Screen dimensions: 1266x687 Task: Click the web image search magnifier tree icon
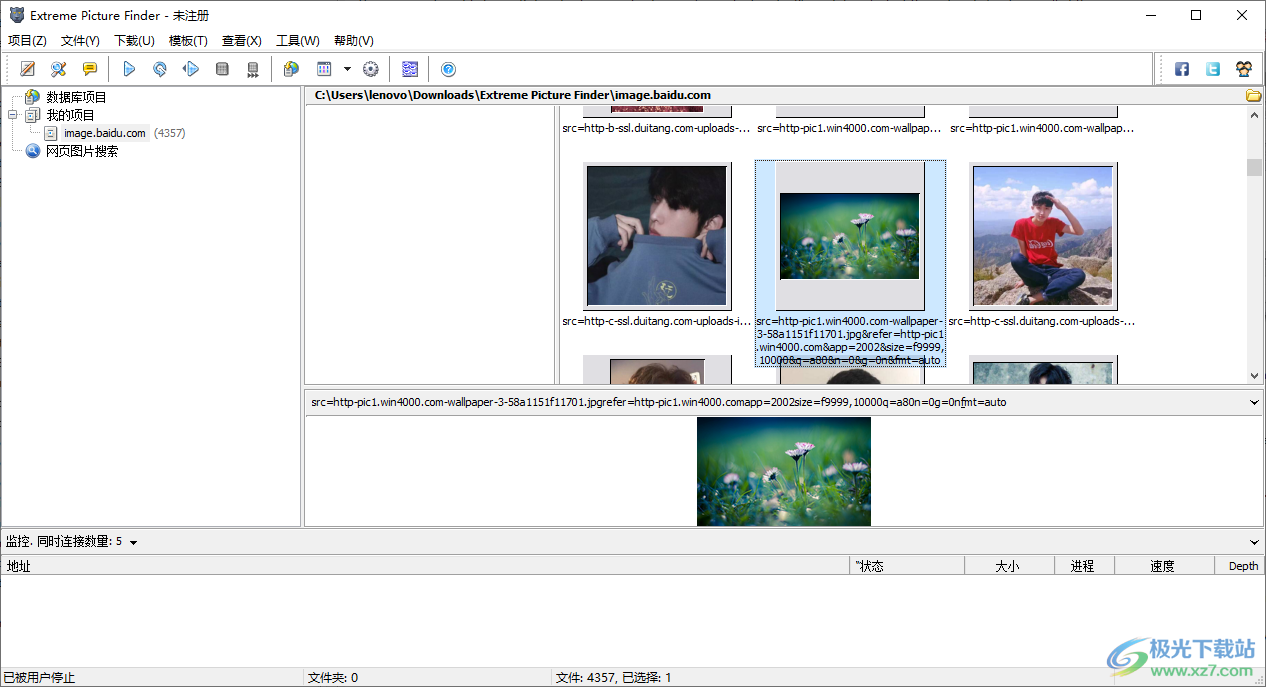point(33,151)
